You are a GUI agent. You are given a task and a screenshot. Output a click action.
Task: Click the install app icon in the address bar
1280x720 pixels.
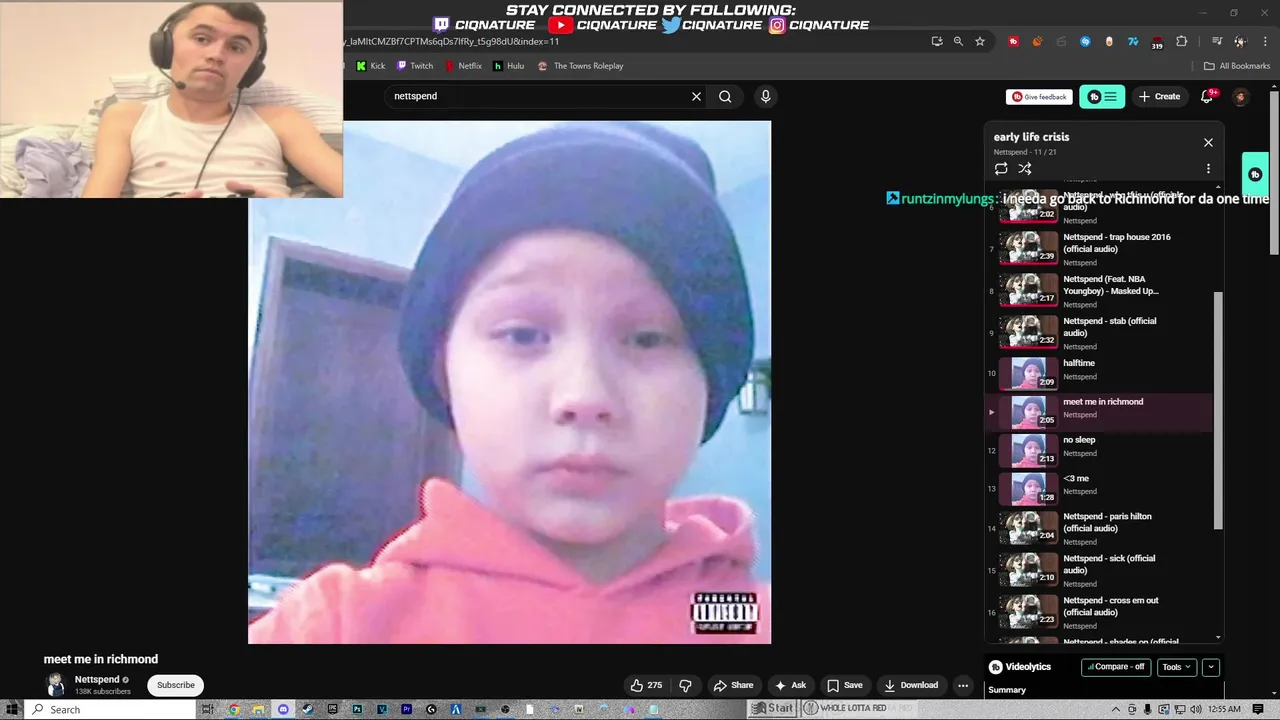coord(936,41)
